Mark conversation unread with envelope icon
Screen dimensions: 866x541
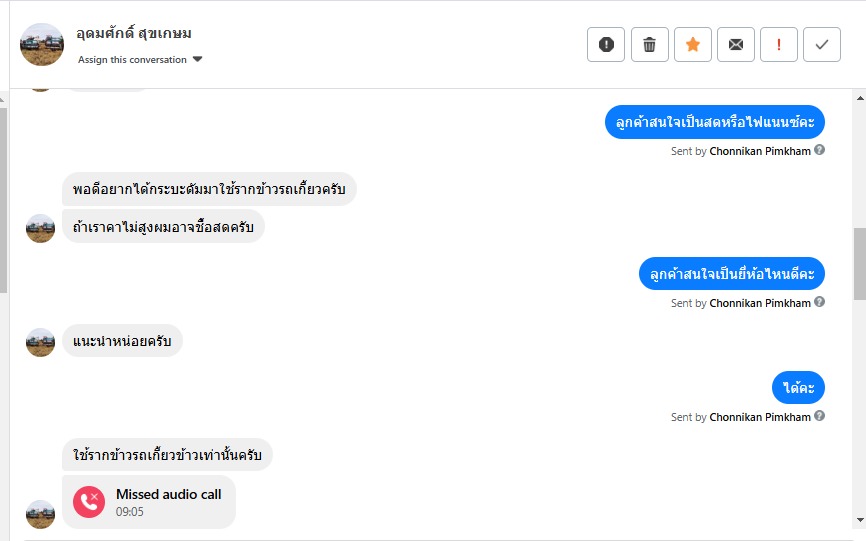pos(736,44)
